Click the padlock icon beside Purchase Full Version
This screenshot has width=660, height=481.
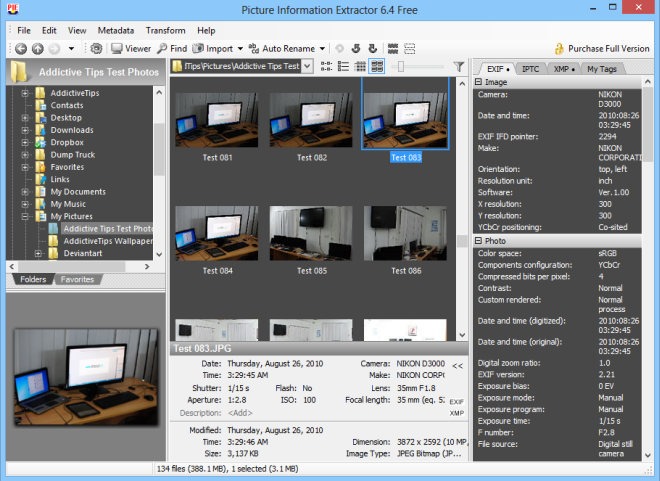pyautogui.click(x=559, y=48)
